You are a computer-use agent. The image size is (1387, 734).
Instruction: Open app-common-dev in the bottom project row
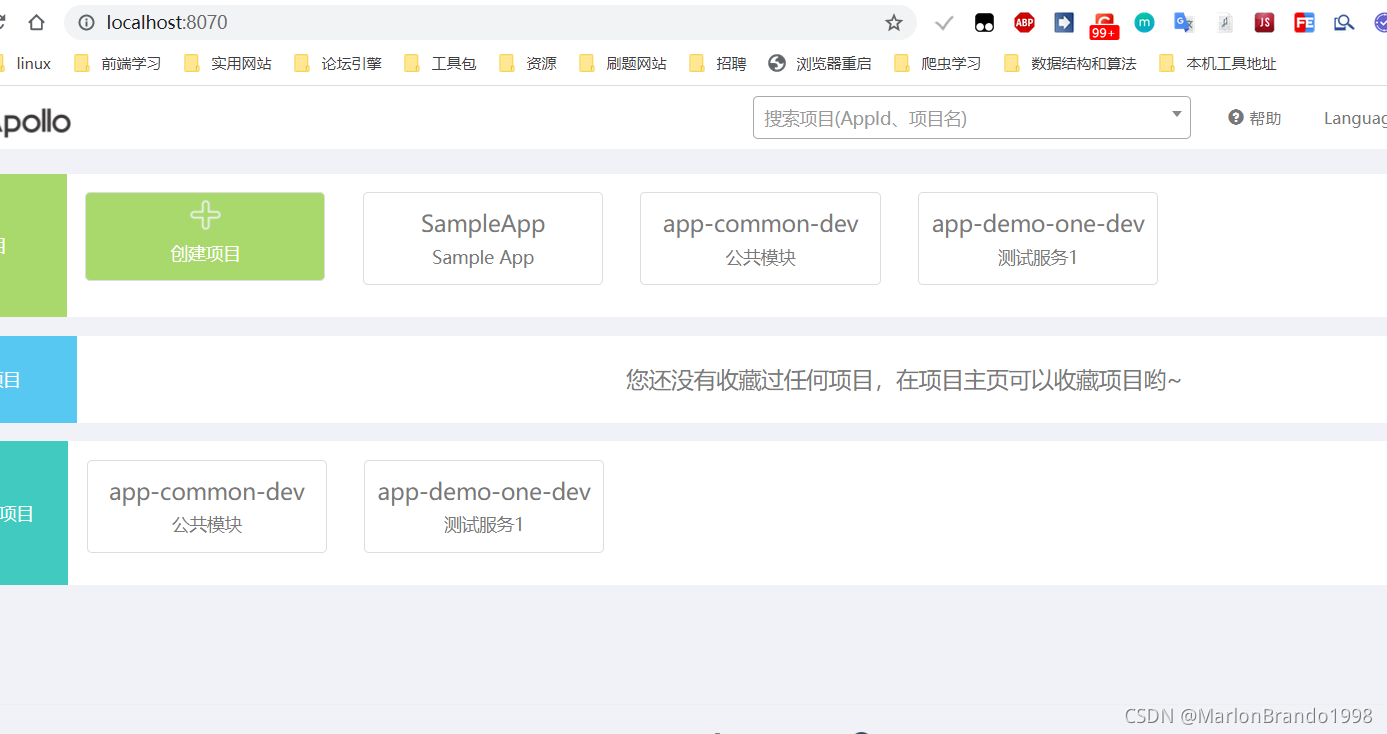click(207, 506)
